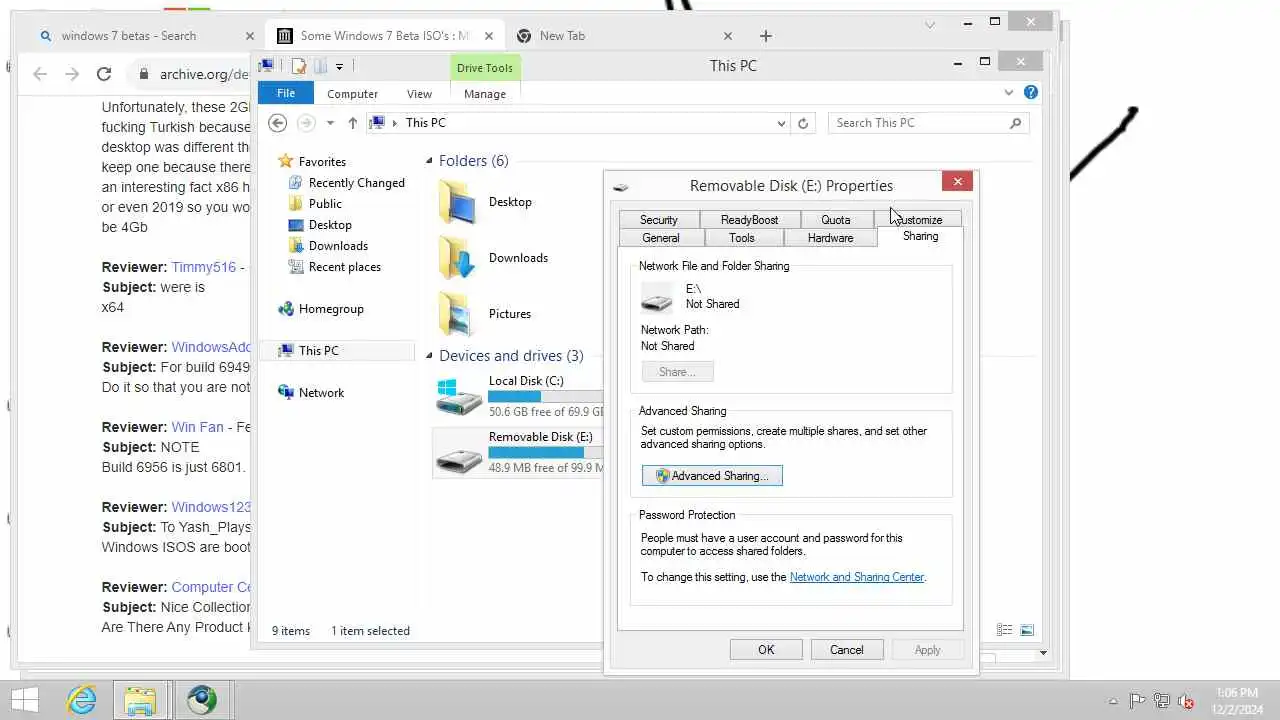Go forward in Explorer
Image resolution: width=1280 pixels, height=720 pixels.
click(306, 123)
